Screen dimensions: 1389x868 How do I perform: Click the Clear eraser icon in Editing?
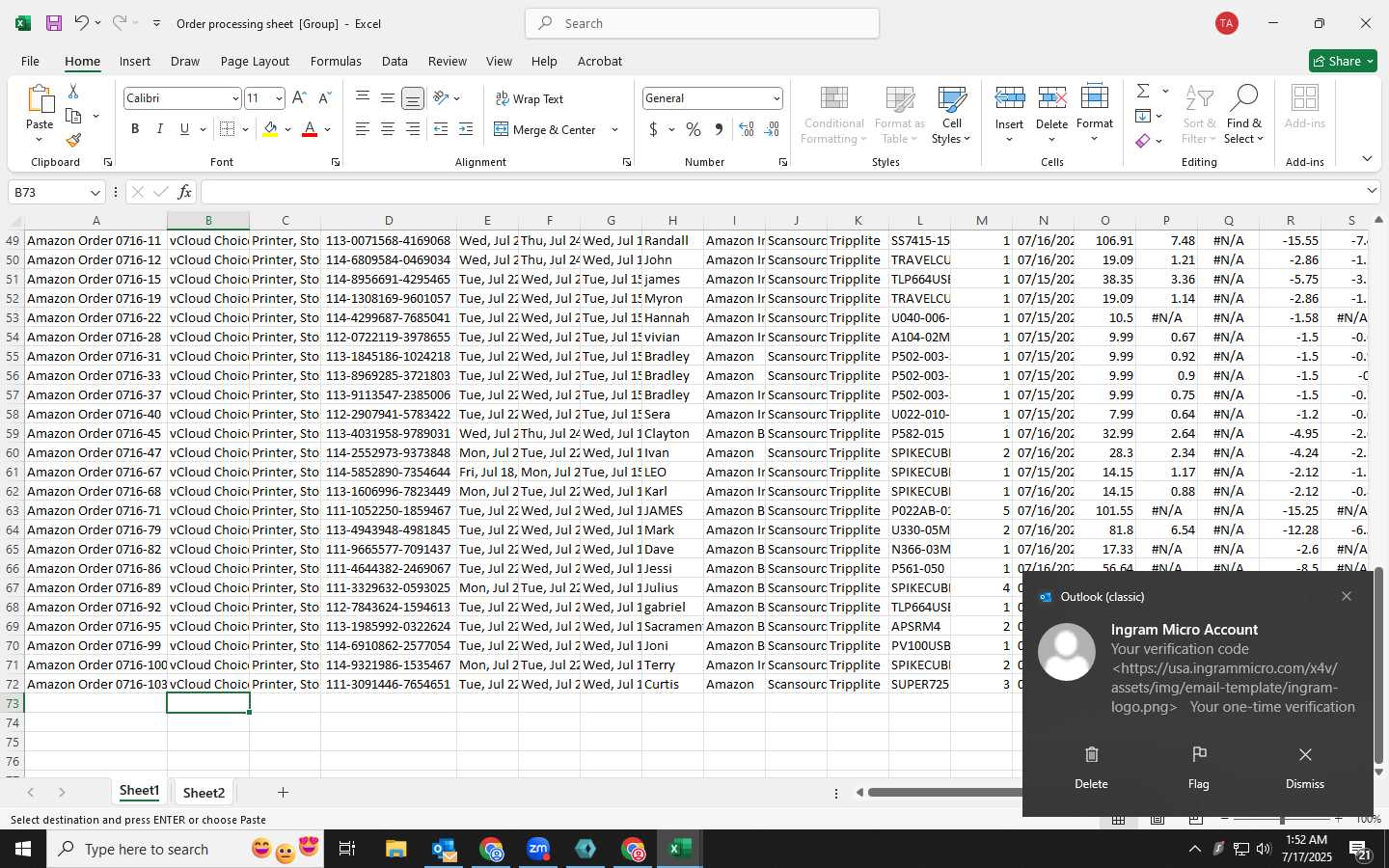1143,141
